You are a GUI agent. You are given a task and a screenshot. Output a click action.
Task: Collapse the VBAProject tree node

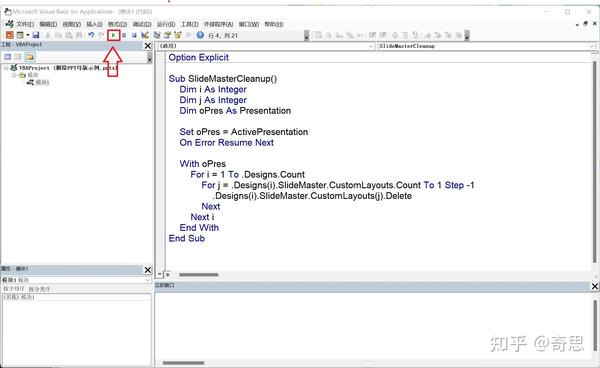pyautogui.click(x=6, y=68)
